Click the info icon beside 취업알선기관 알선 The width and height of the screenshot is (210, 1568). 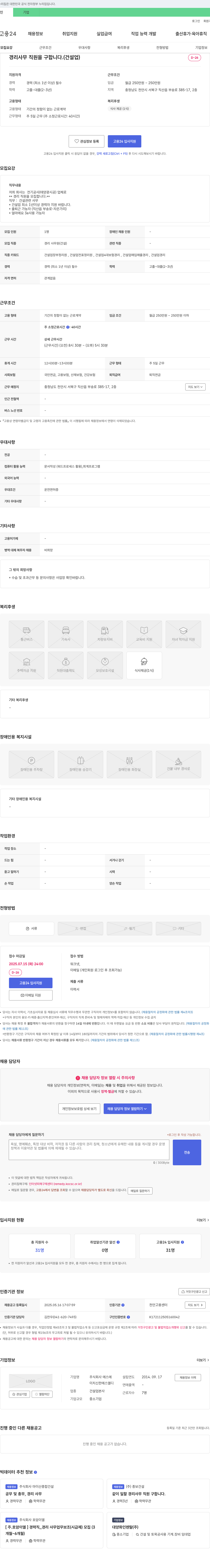pyautogui.click(x=118, y=1242)
